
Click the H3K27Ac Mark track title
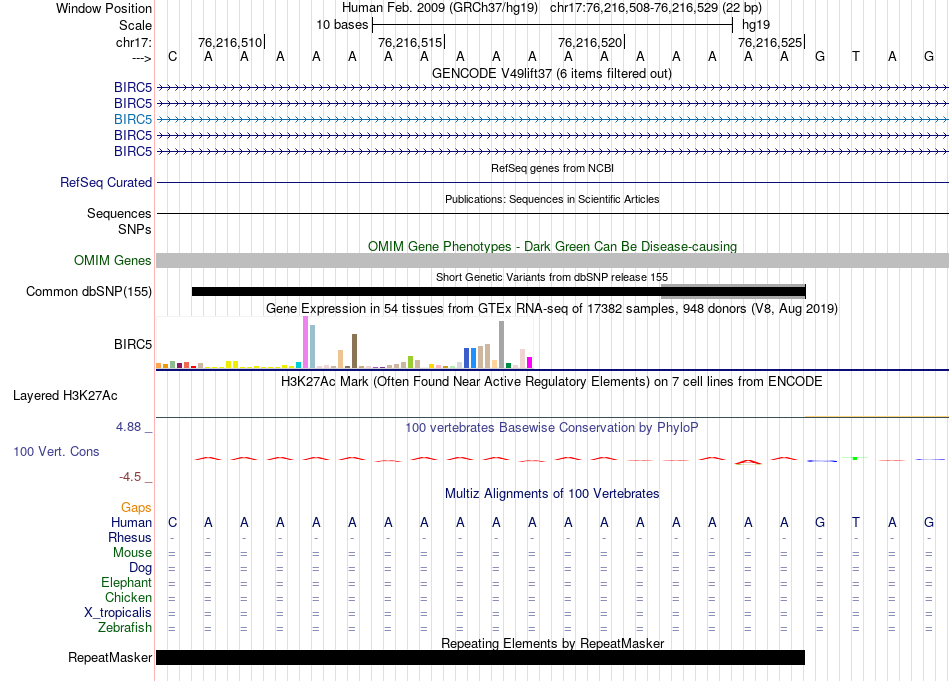click(552, 382)
